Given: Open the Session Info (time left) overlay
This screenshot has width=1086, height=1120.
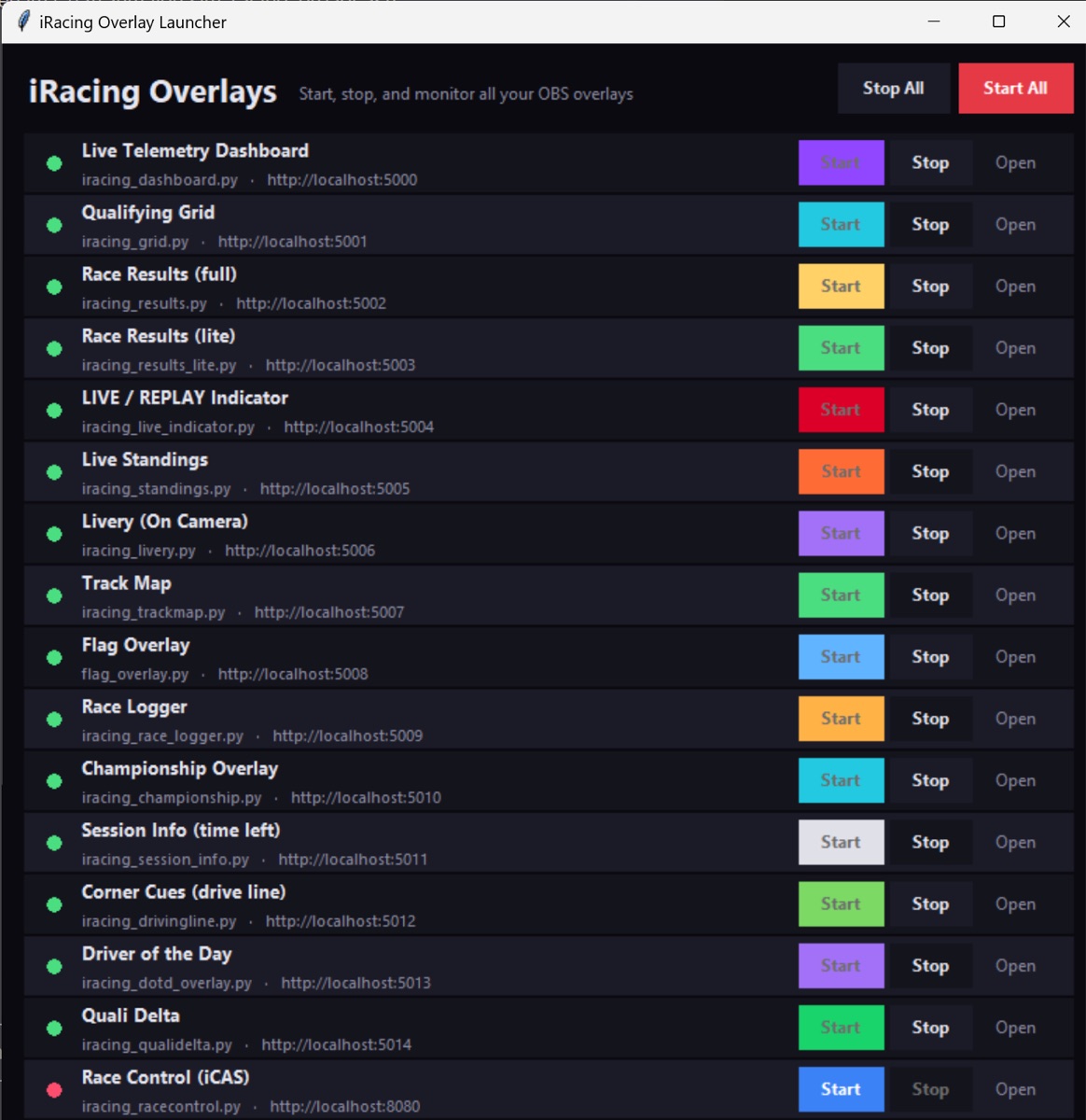Looking at the screenshot, I should 1015,843.
